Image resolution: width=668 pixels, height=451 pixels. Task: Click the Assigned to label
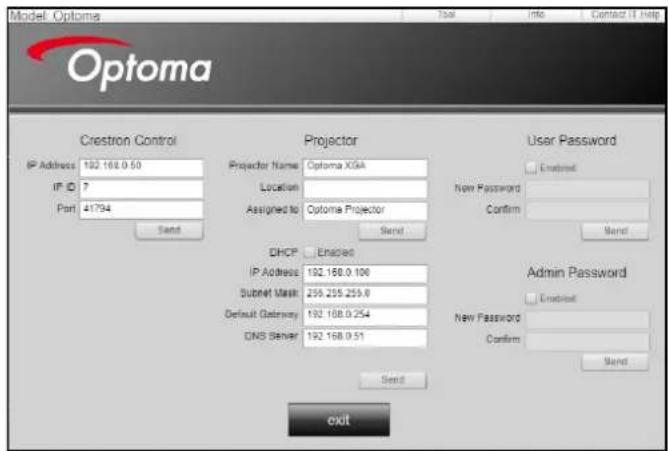coord(272,210)
